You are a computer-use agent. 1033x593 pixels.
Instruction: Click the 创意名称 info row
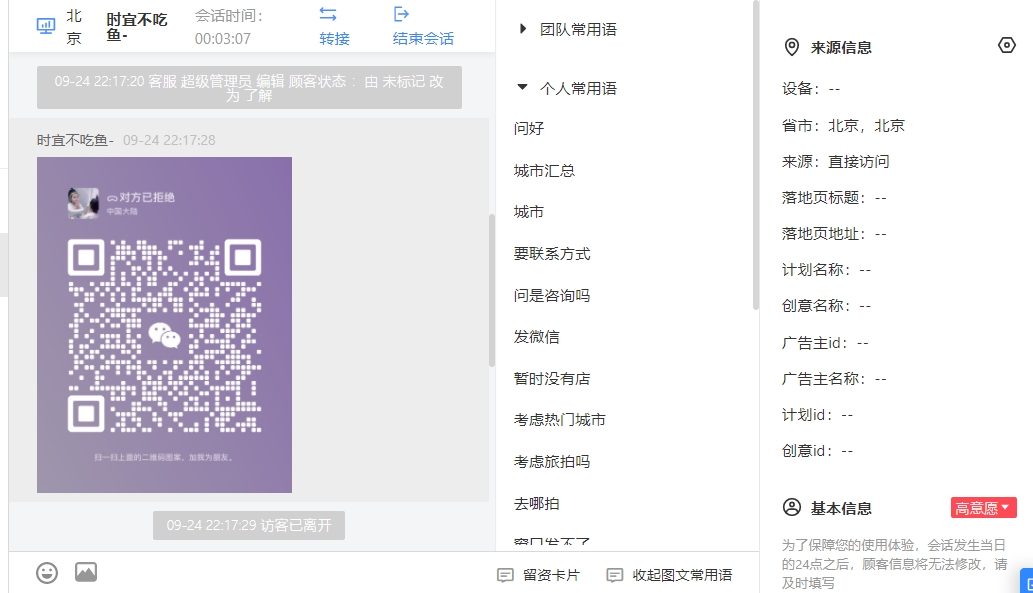point(826,306)
